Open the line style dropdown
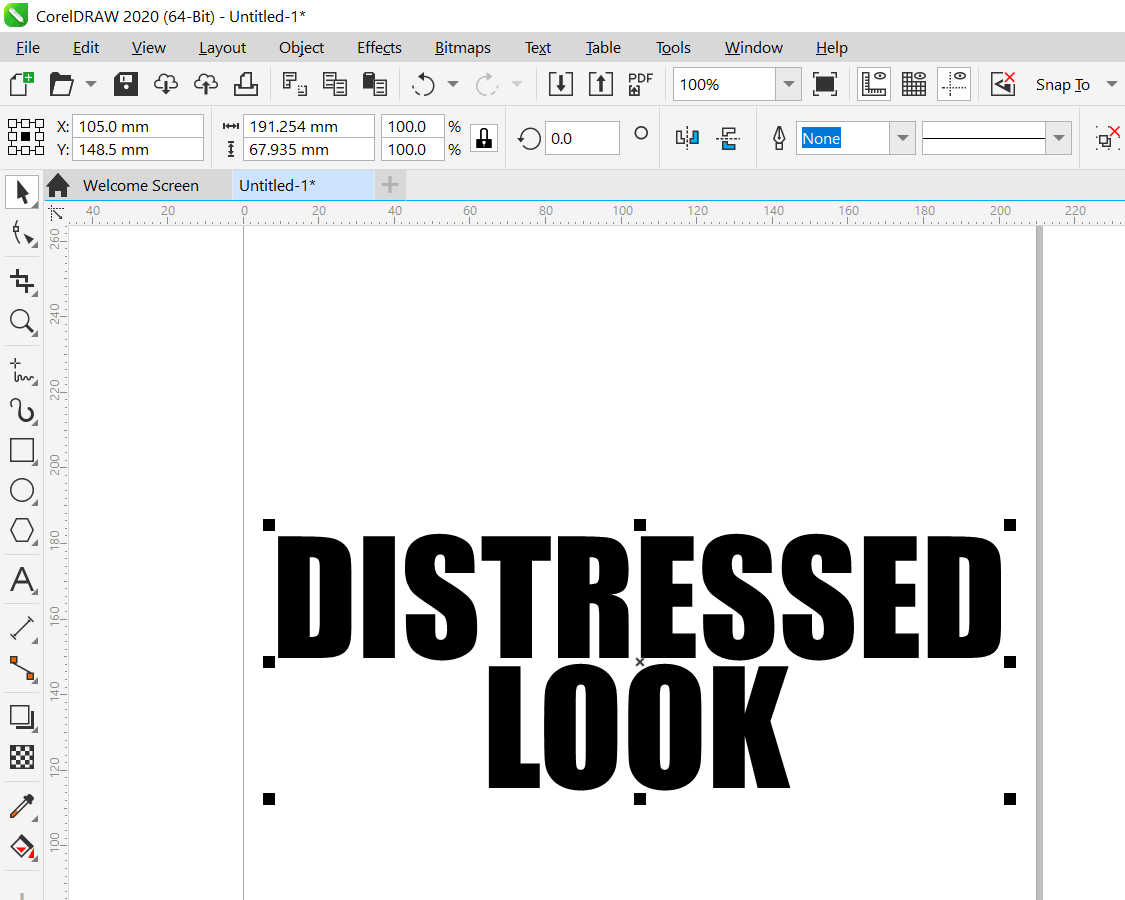This screenshot has width=1125, height=900. pyautogui.click(x=1058, y=138)
